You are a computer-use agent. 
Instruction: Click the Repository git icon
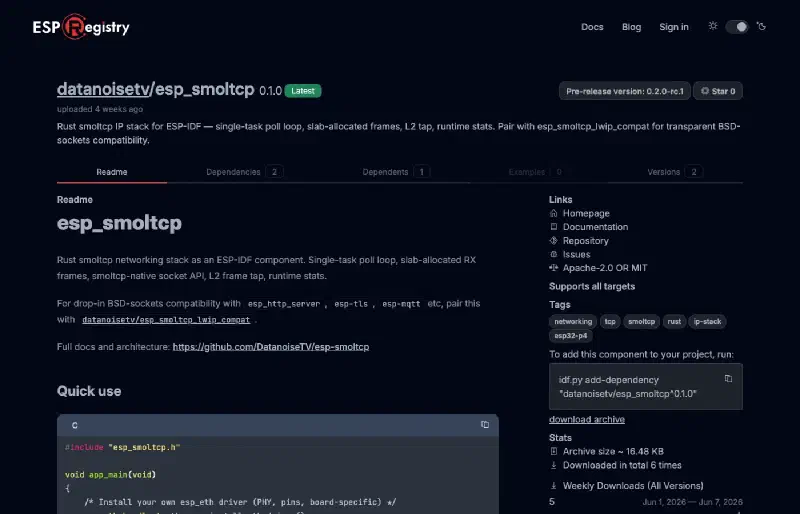pyautogui.click(x=554, y=240)
